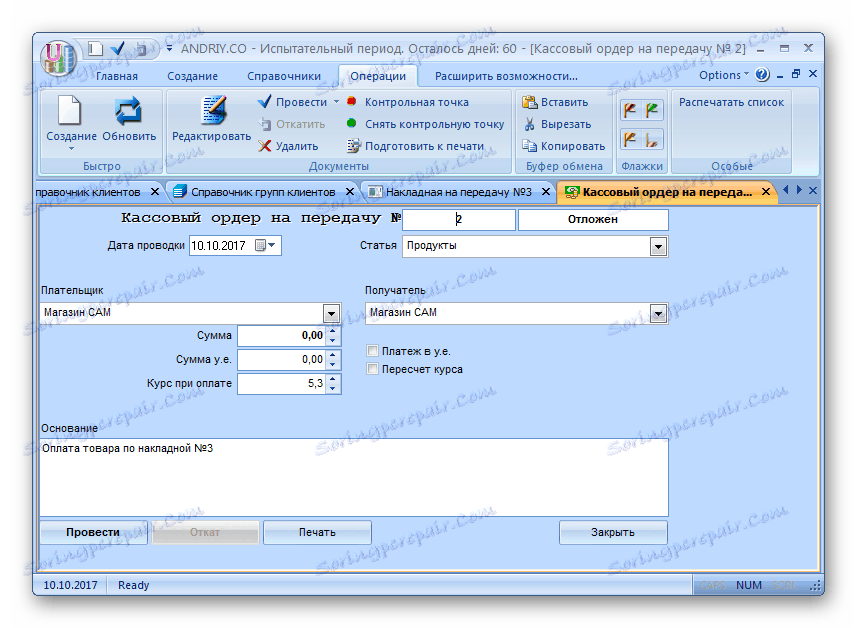Expand the Плательщик dropdown
The height and width of the screenshot is (628, 857).
331,314
